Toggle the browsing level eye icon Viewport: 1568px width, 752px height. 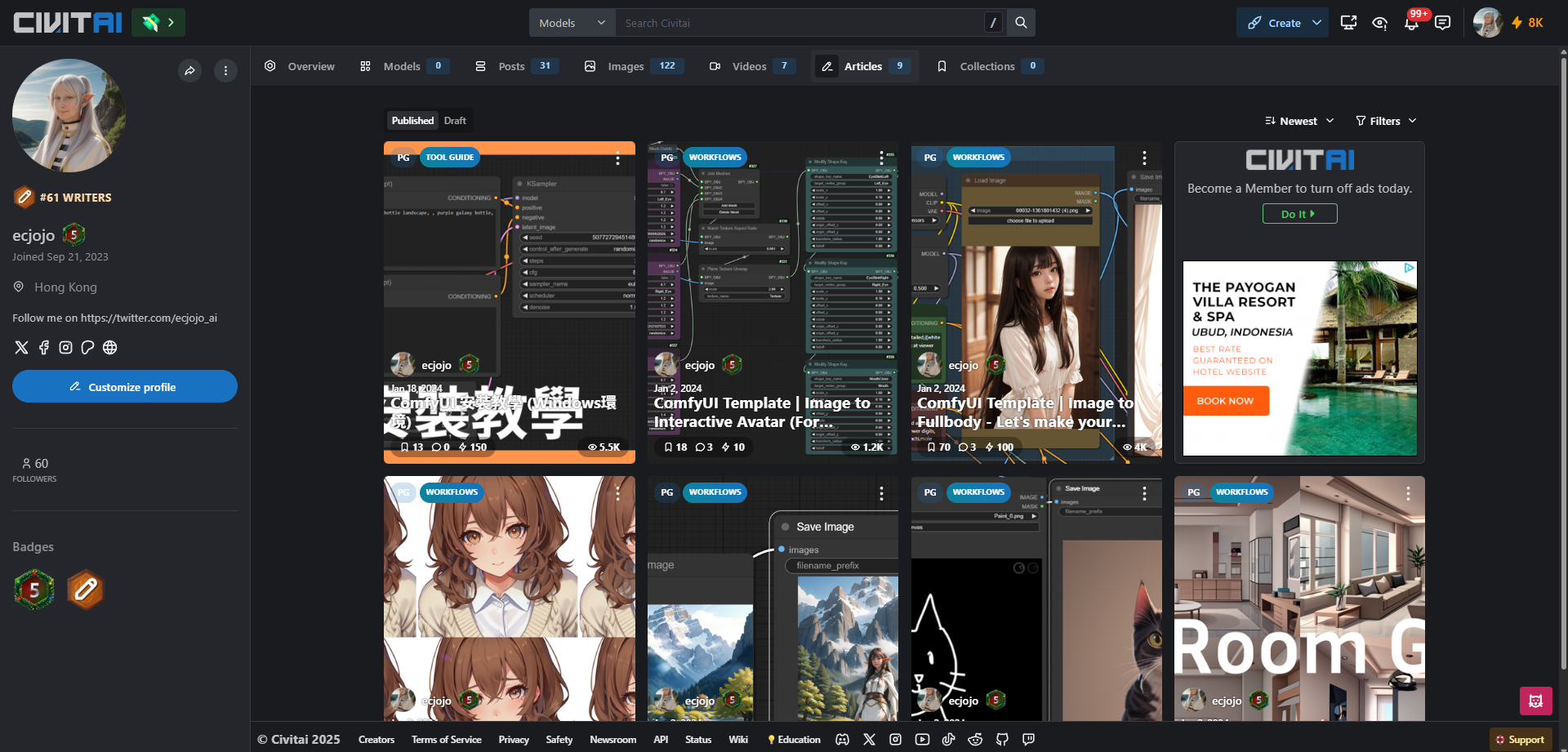tap(1379, 23)
